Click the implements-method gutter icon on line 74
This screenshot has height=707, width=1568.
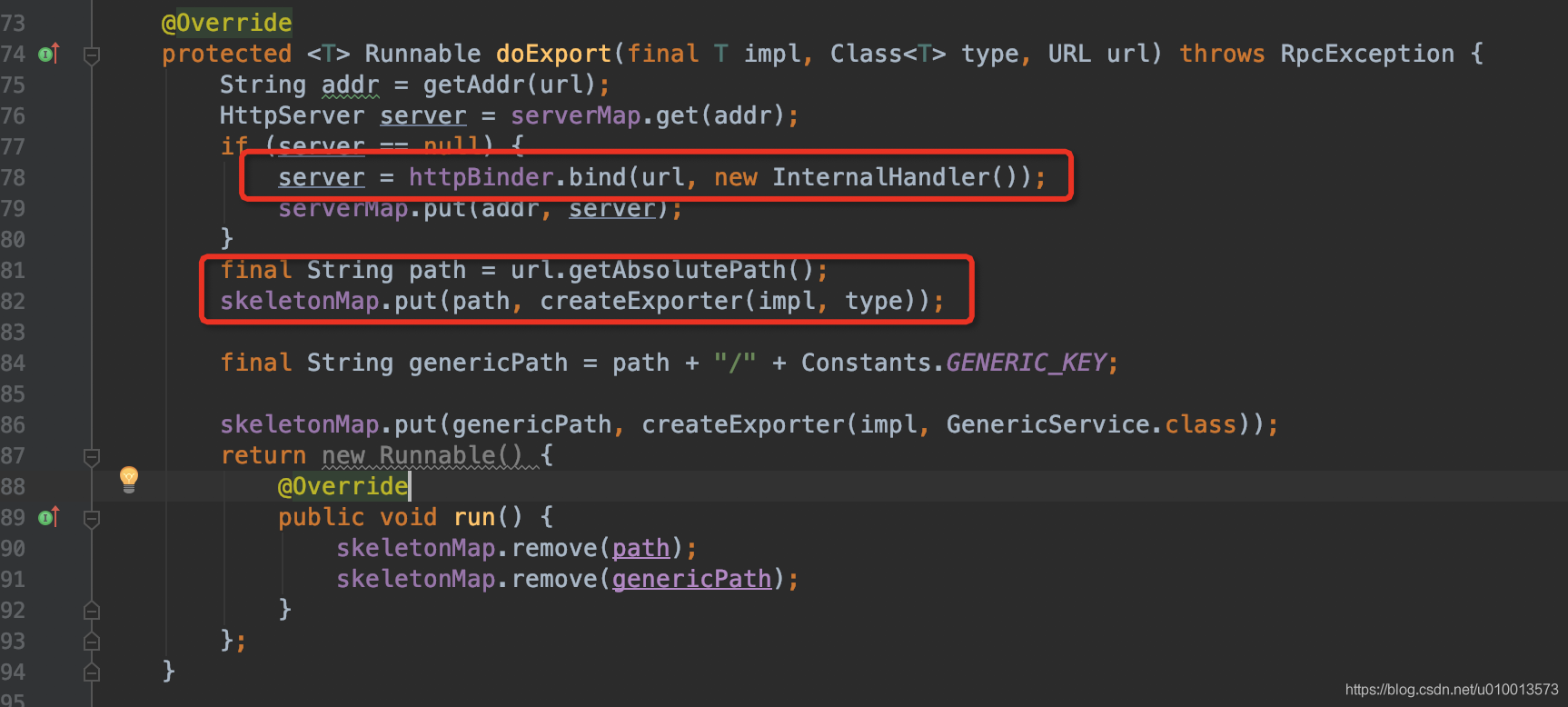coord(48,55)
